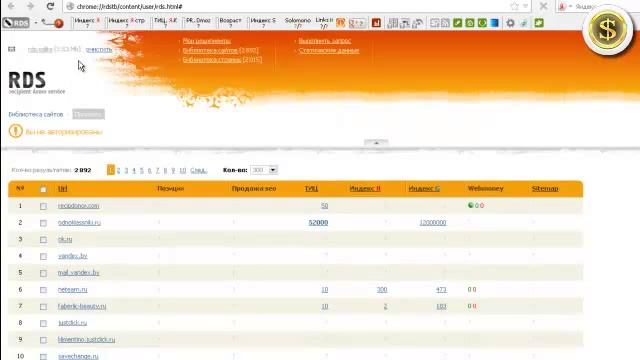Collapse the header with the small up-arrow tab
The image size is (640, 360).
(376, 142)
